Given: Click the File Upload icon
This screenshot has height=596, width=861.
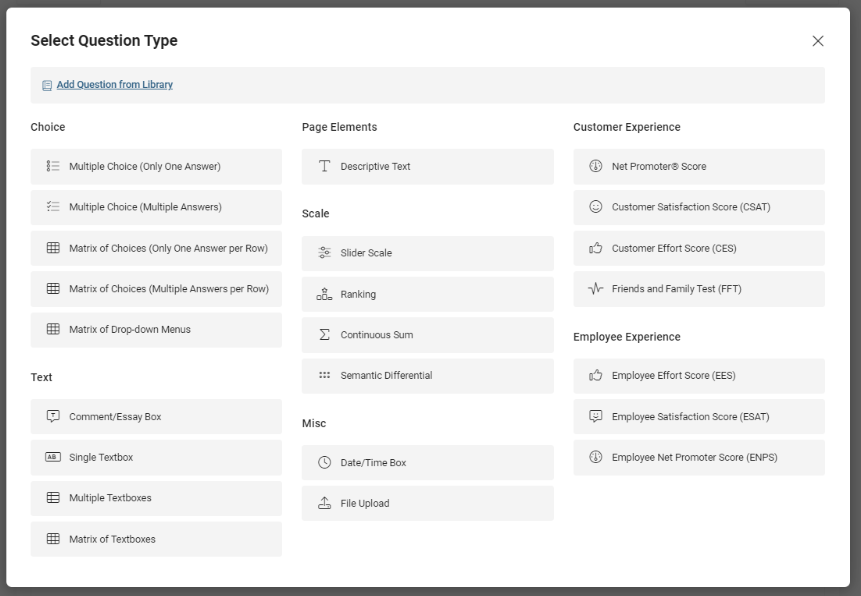Looking at the screenshot, I should [324, 503].
